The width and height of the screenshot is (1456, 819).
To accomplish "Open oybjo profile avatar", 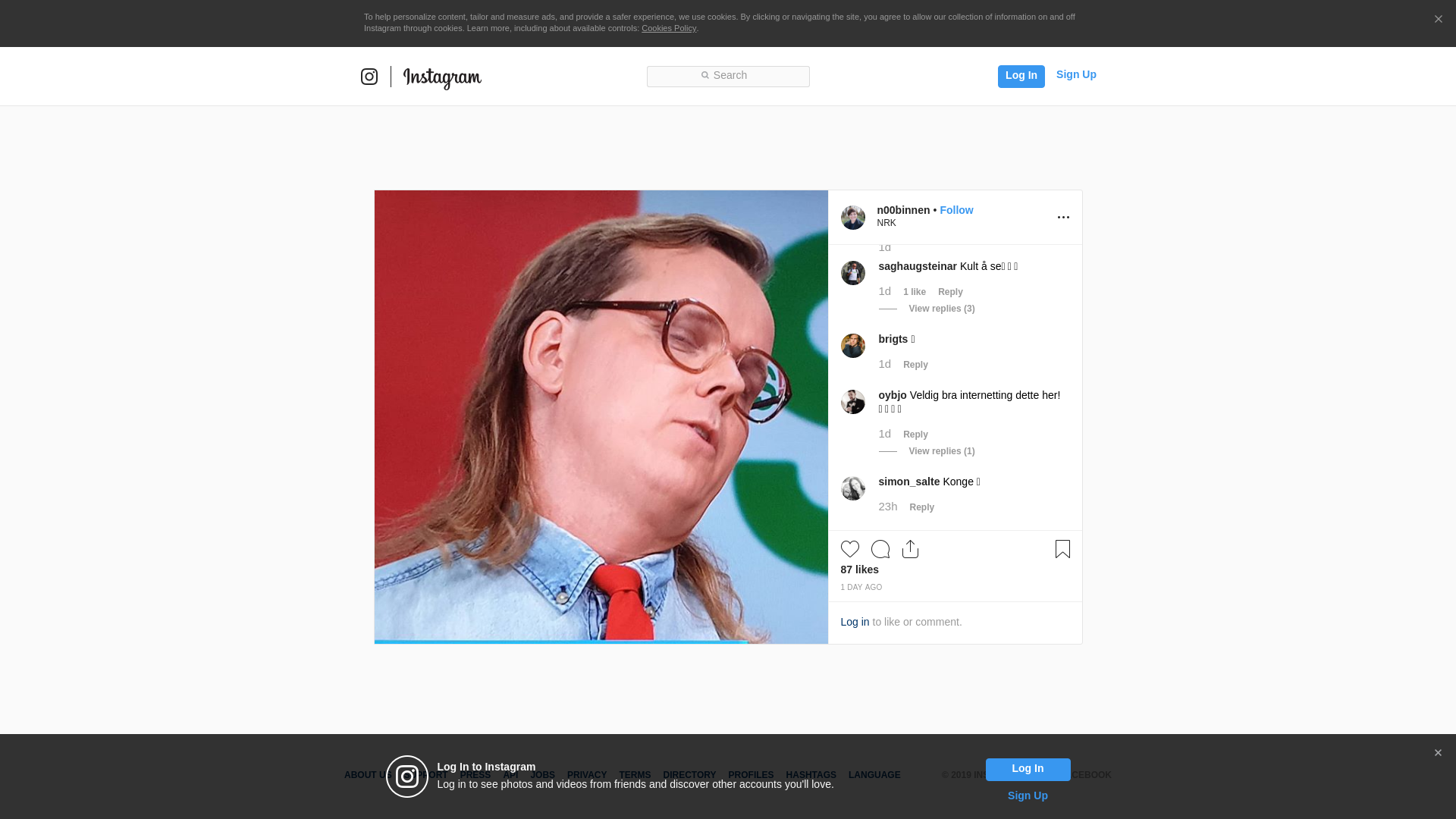I will [852, 402].
